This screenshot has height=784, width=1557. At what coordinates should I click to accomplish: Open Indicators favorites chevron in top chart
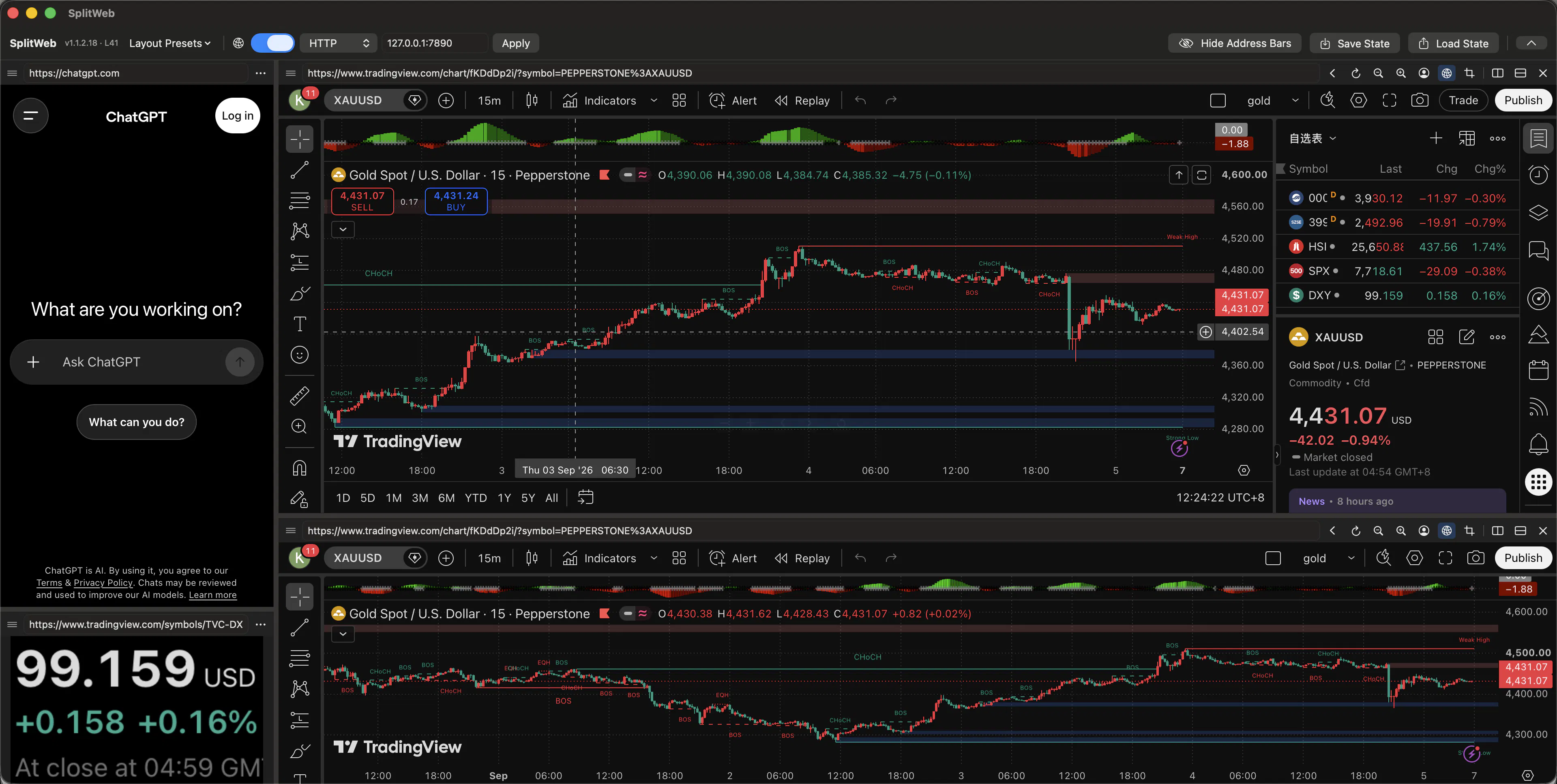[653, 101]
